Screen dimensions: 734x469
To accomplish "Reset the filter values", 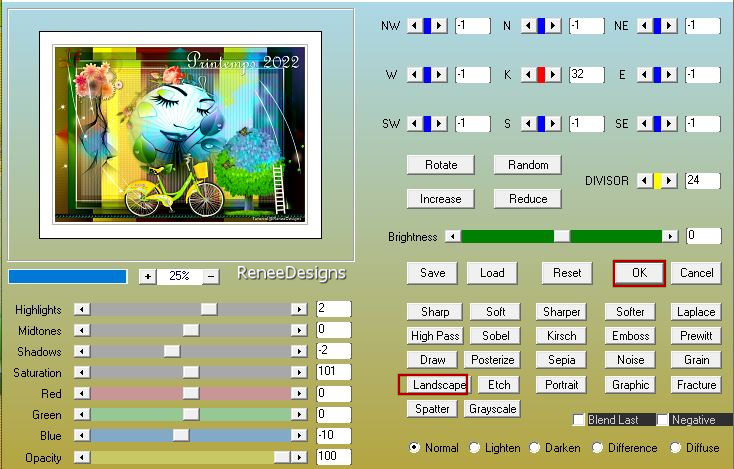I will (567, 273).
